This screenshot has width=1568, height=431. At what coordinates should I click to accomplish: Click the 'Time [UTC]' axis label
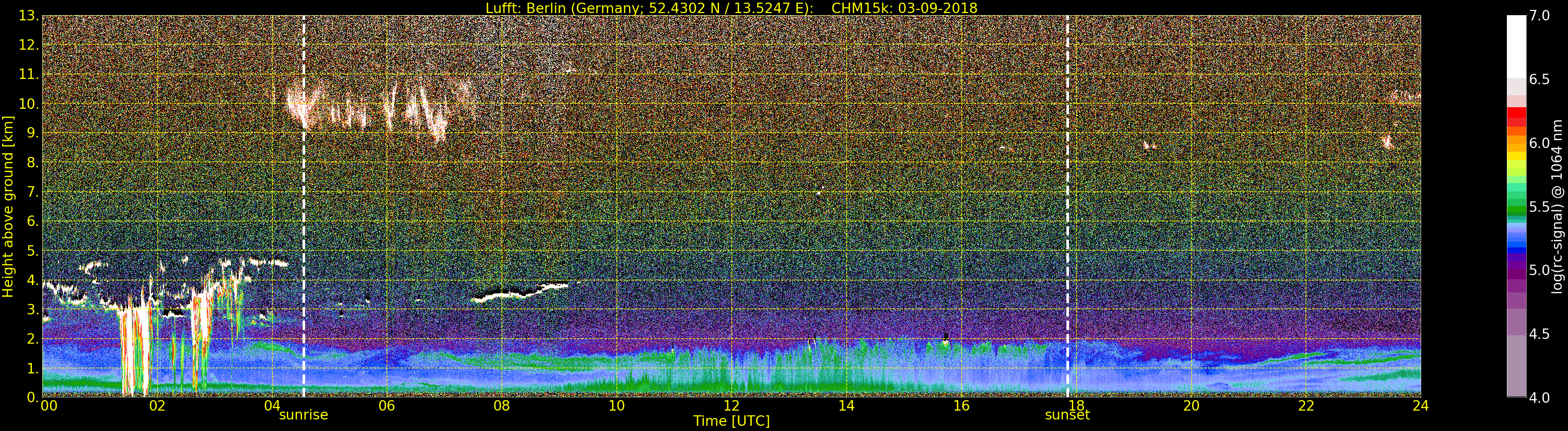[x=731, y=421]
